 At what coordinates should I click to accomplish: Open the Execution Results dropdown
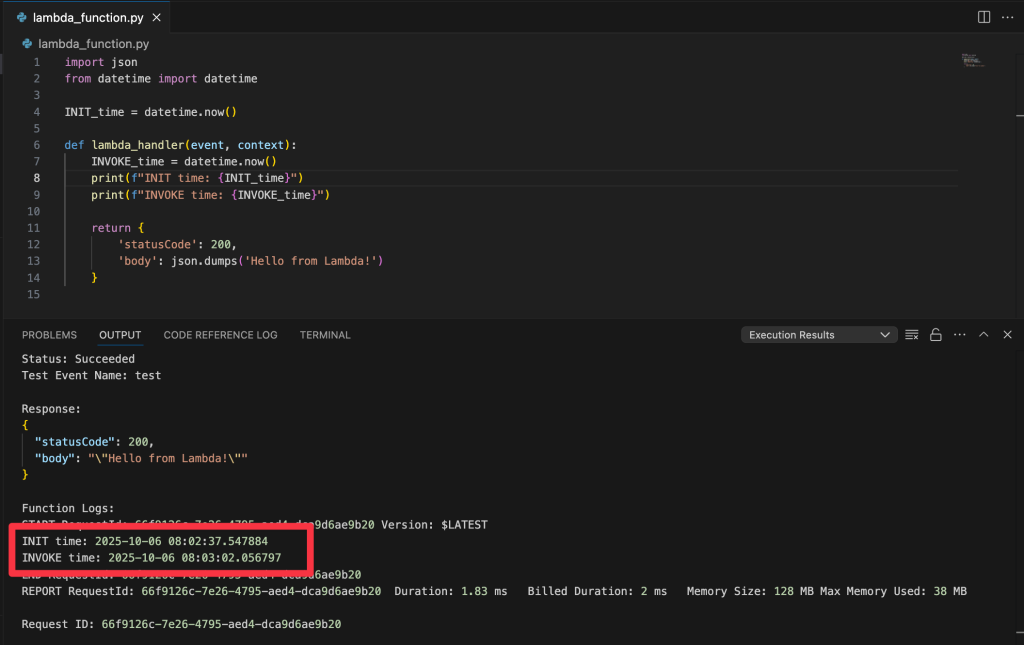point(819,335)
